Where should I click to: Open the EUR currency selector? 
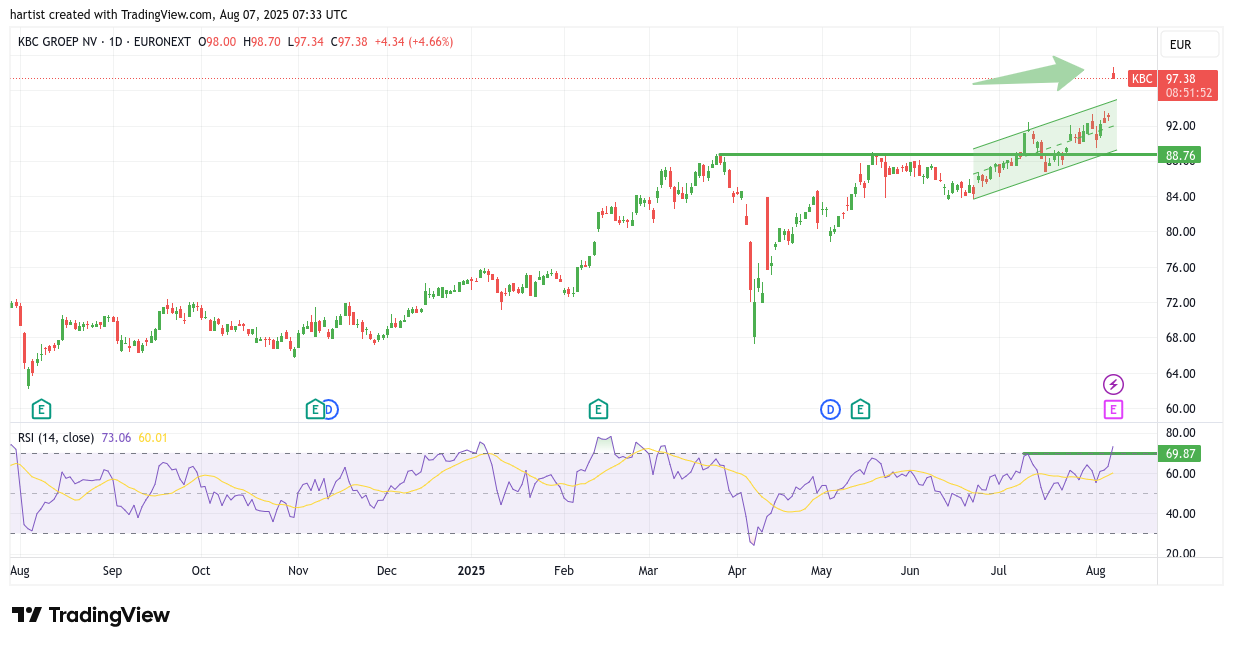tap(1190, 45)
